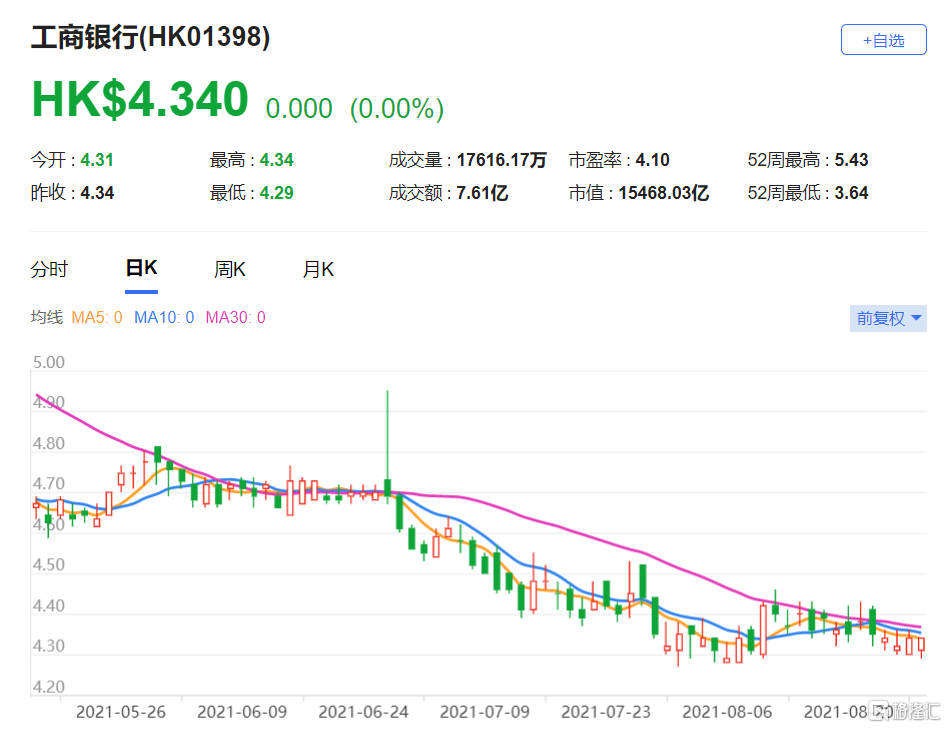948x729 pixels.
Task: Switch to the 月K monthly chart tab
Action: coord(318,269)
